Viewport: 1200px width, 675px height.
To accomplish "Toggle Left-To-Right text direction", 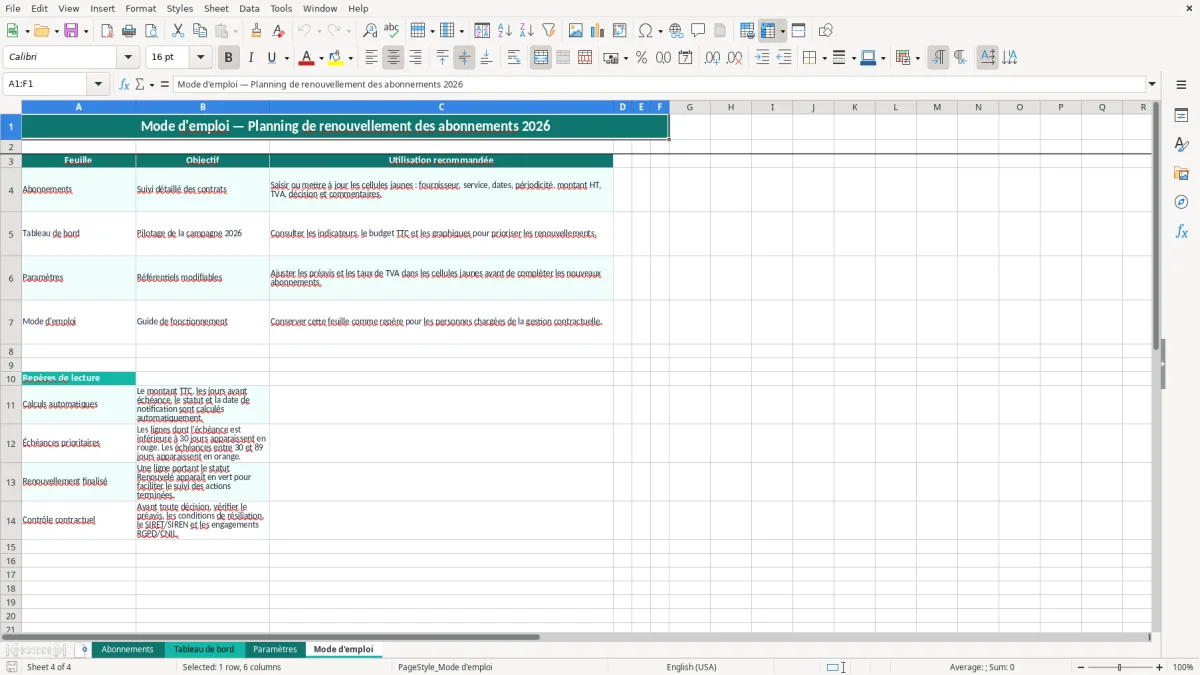I will point(938,58).
